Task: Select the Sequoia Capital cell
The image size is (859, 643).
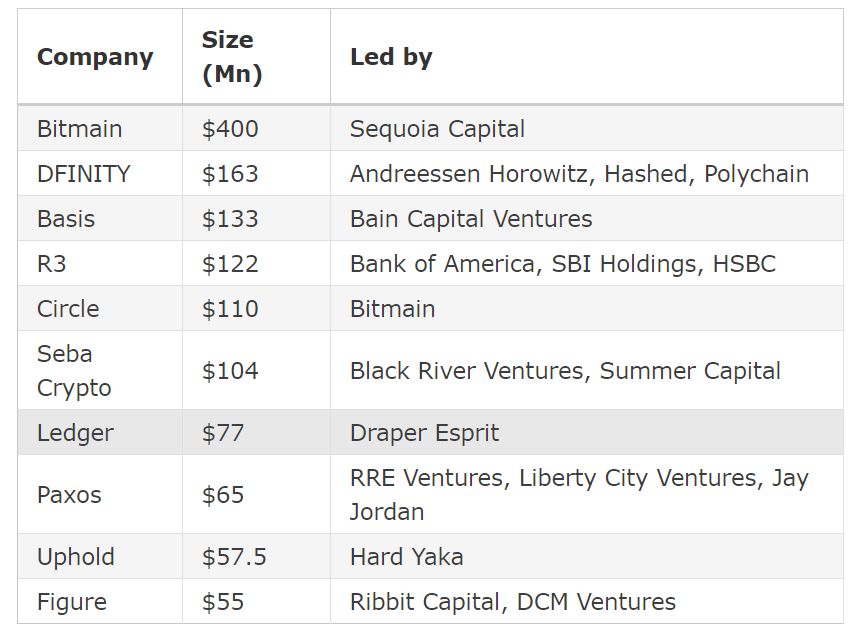Action: [x=437, y=129]
